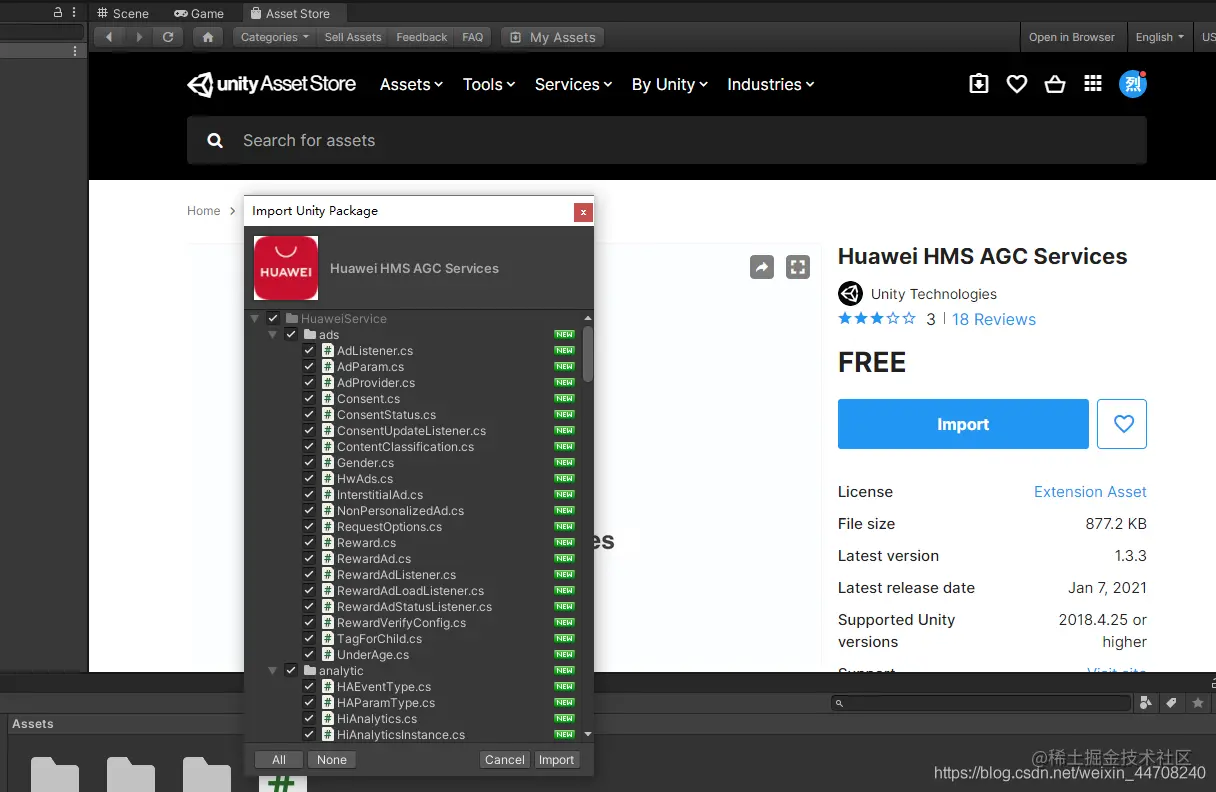Image resolution: width=1216 pixels, height=792 pixels.
Task: Go forward in Asset Store browser
Action: coord(139,37)
